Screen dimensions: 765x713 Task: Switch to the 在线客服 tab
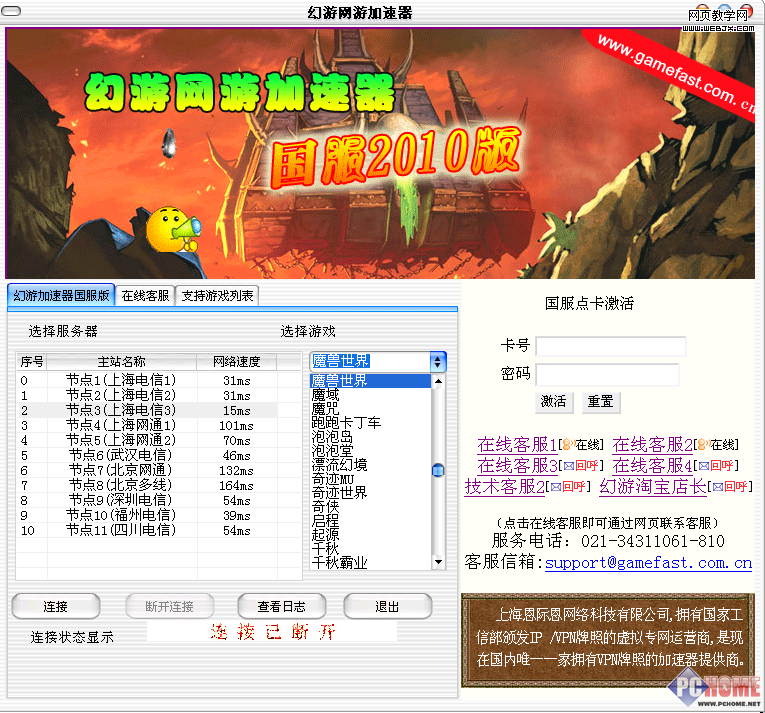(x=145, y=296)
